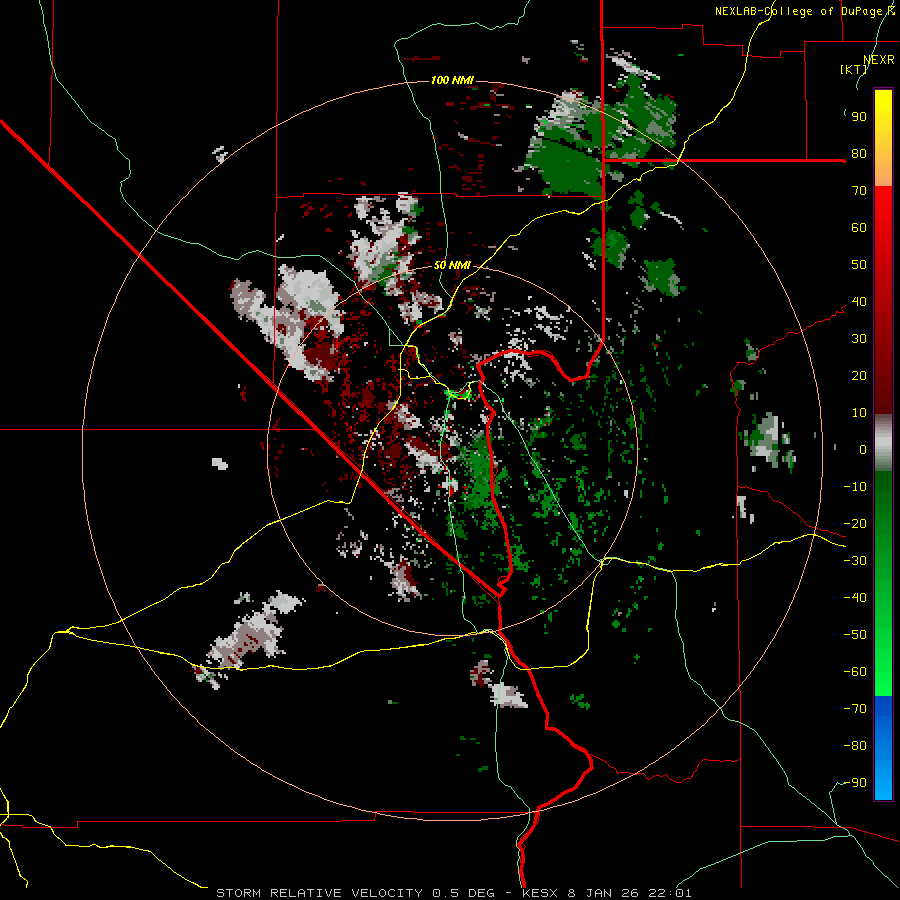Click the "20" positive scale label
Screen dimensions: 900x900
(859, 376)
